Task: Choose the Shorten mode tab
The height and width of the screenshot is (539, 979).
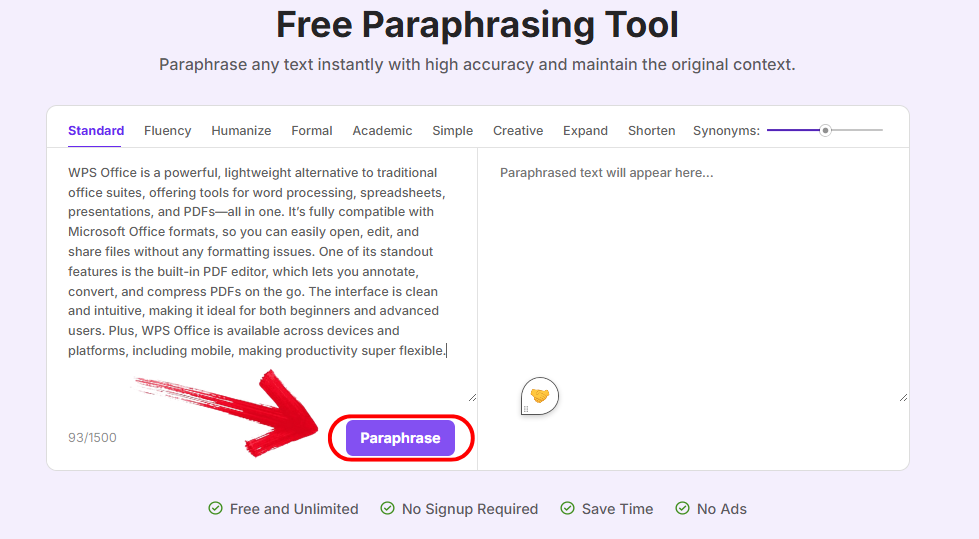Action: (651, 131)
